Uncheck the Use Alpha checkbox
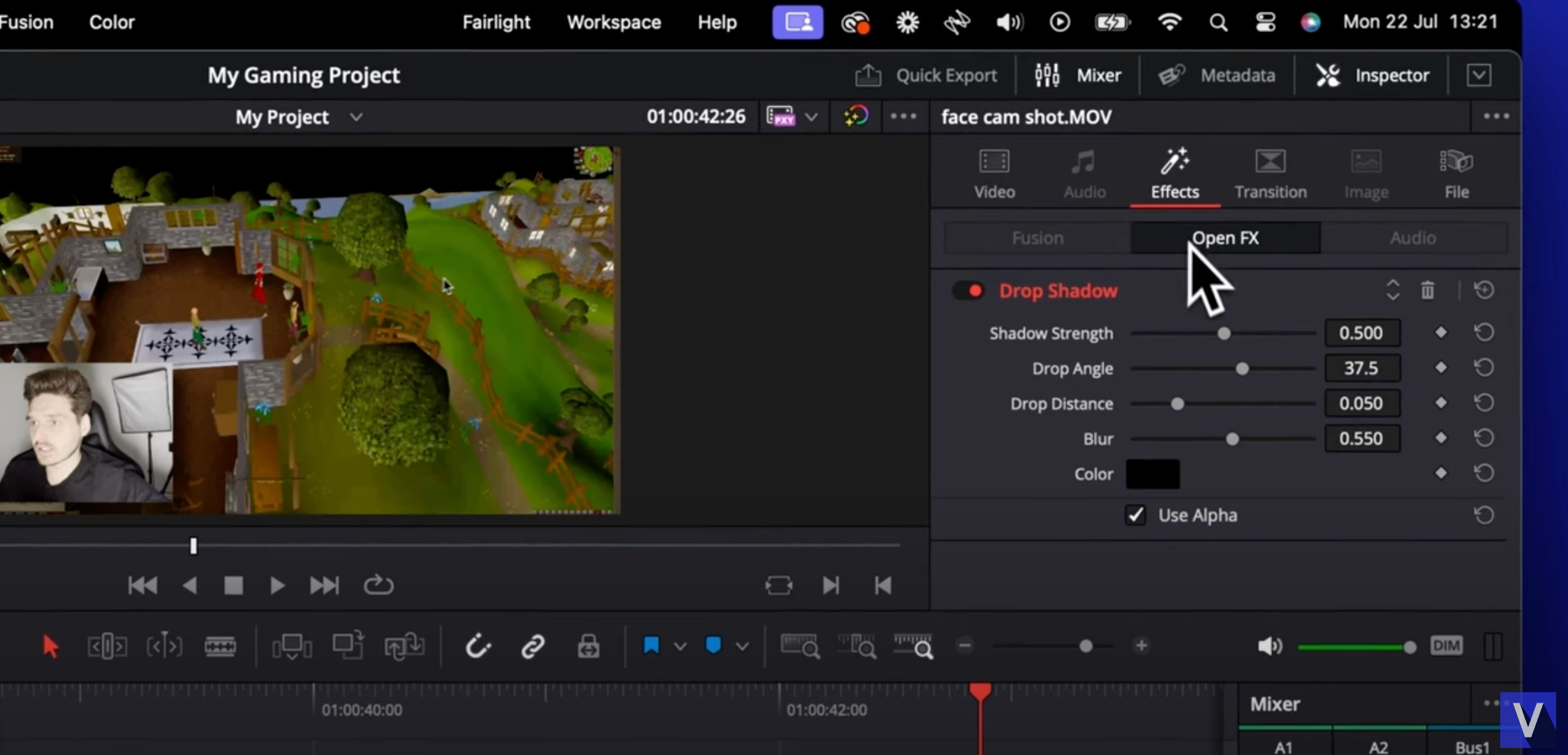This screenshot has width=1568, height=755. coord(1135,515)
